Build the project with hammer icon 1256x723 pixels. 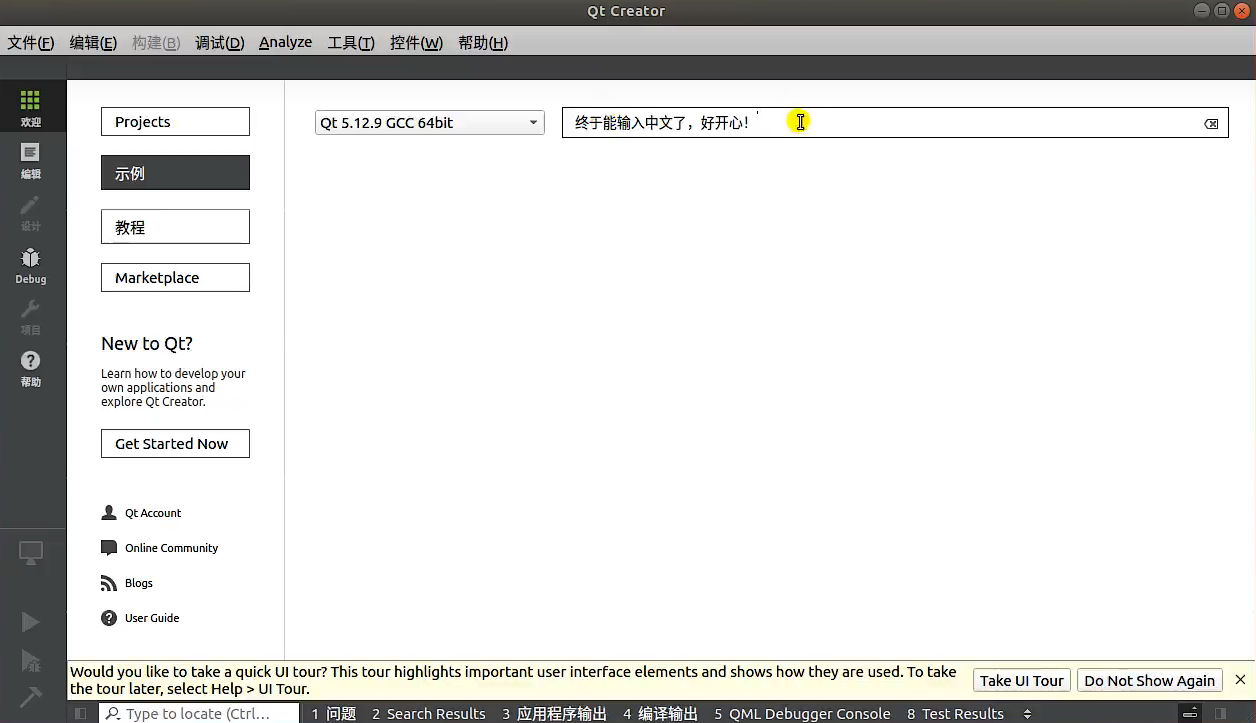[31, 696]
